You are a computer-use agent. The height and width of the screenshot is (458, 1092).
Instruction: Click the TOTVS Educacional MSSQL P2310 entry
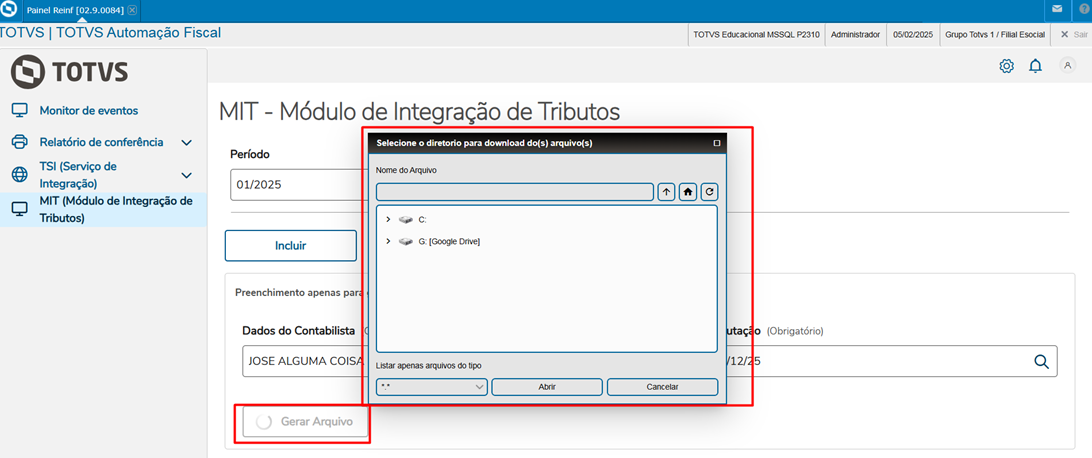(756, 34)
